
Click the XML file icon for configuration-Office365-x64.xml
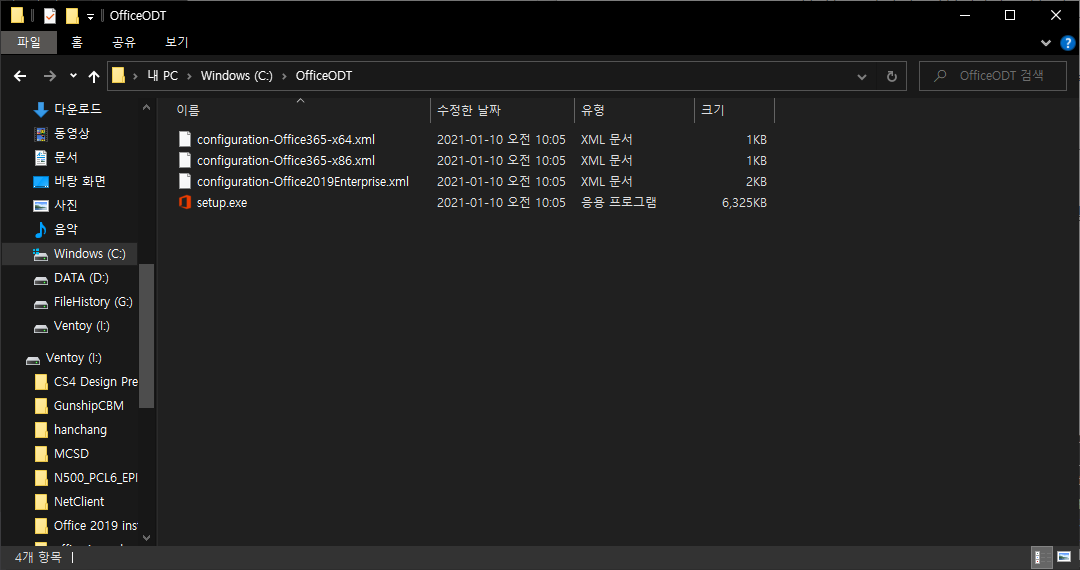coord(185,139)
